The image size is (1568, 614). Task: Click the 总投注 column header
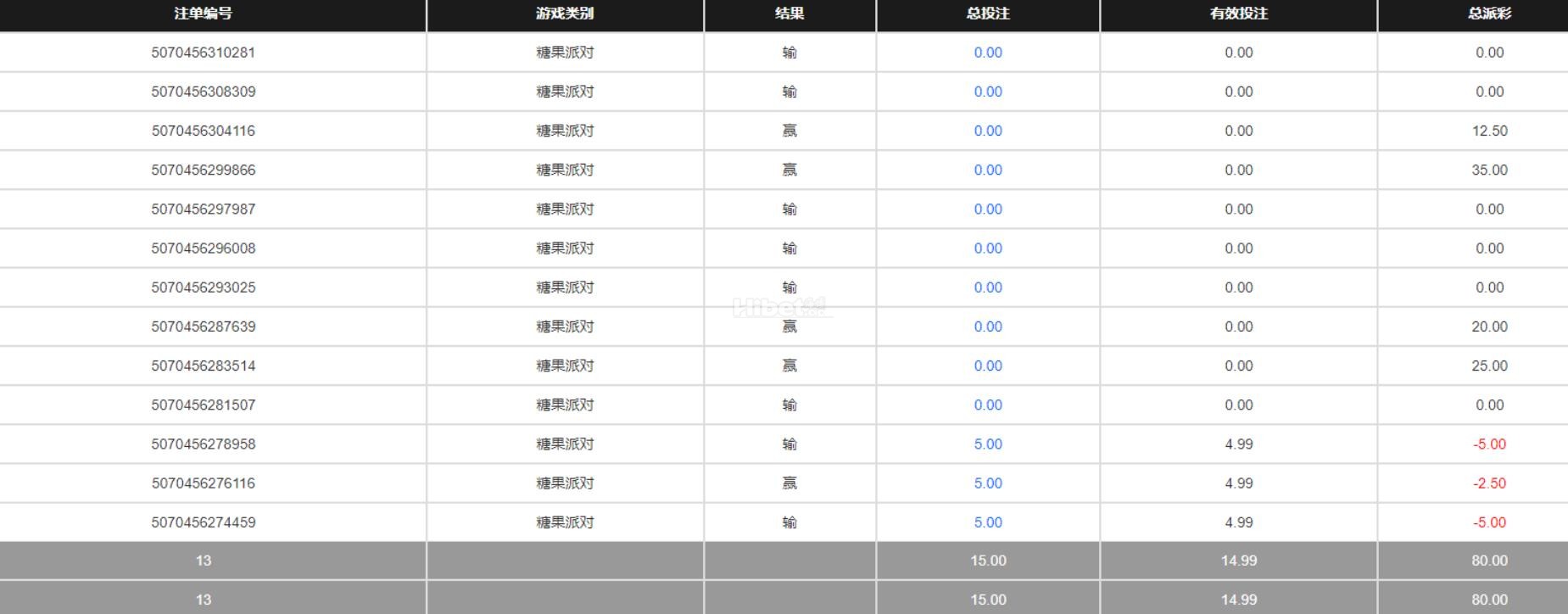pos(988,14)
